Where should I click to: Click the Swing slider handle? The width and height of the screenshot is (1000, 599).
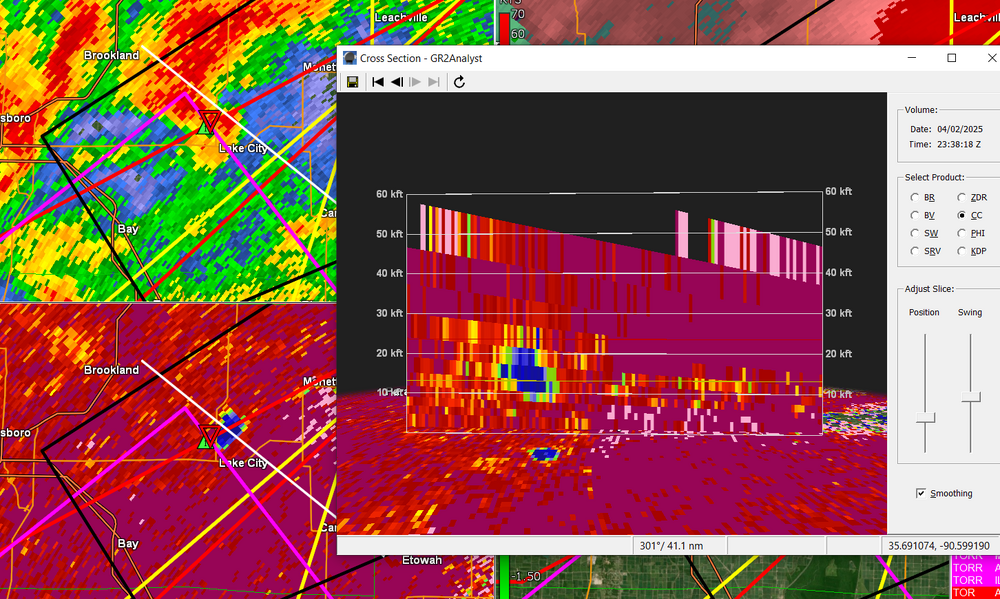[970, 399]
